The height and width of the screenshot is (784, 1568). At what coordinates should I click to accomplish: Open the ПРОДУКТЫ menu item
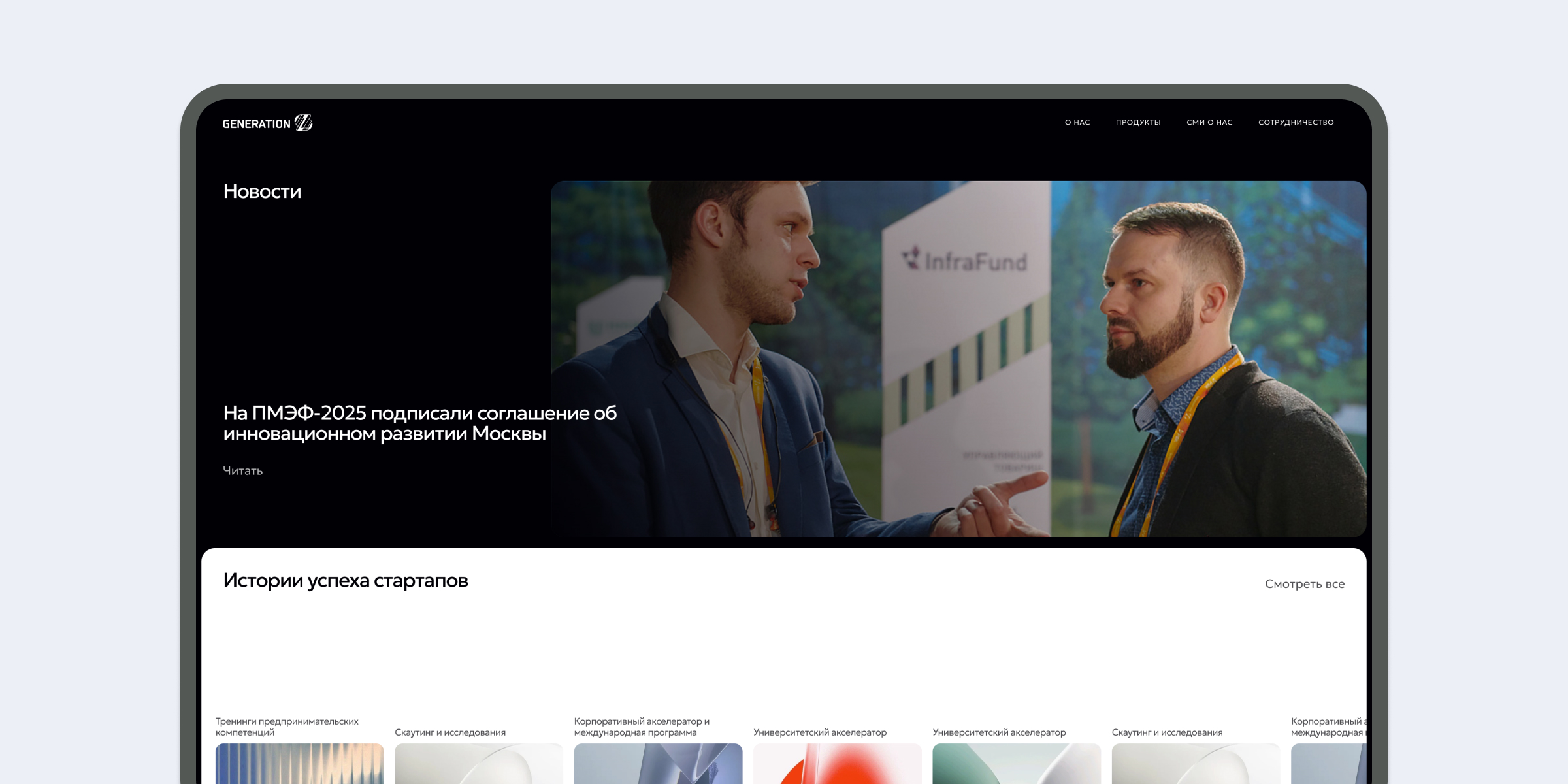(1138, 123)
